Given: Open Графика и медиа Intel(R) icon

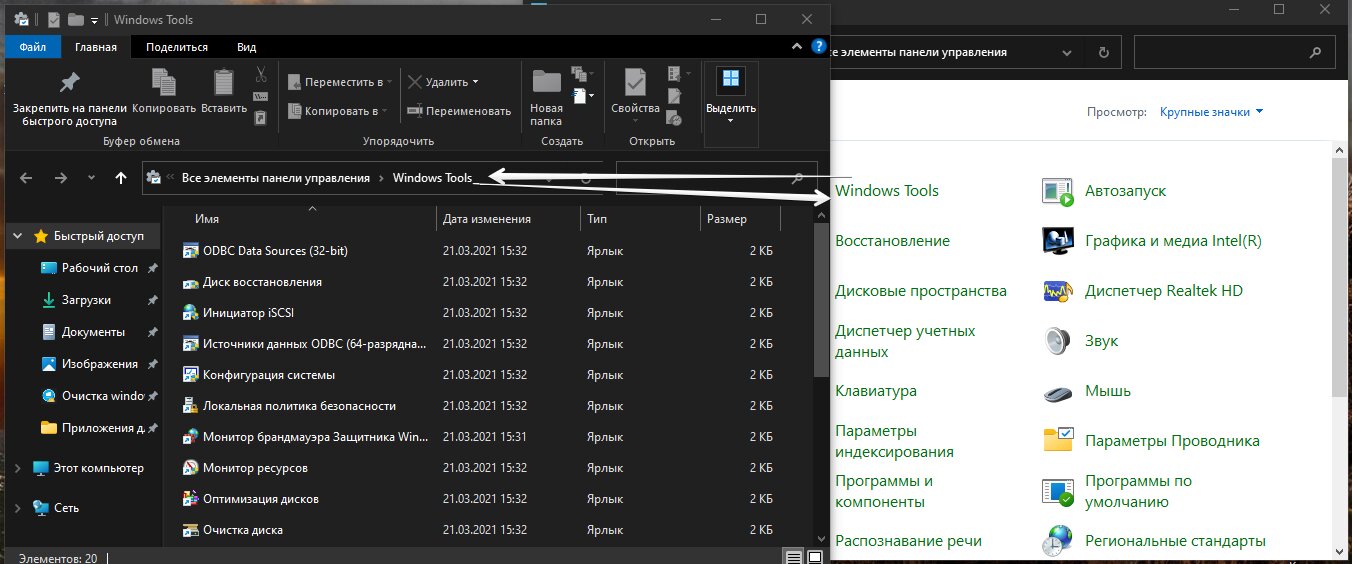Looking at the screenshot, I should [x=1058, y=241].
